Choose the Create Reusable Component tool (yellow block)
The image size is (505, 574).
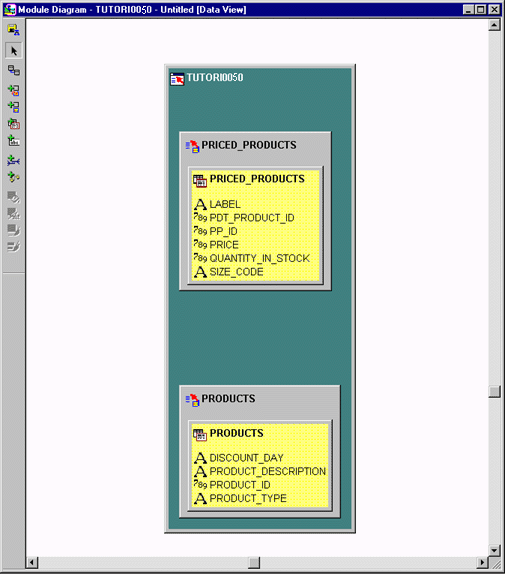14,107
